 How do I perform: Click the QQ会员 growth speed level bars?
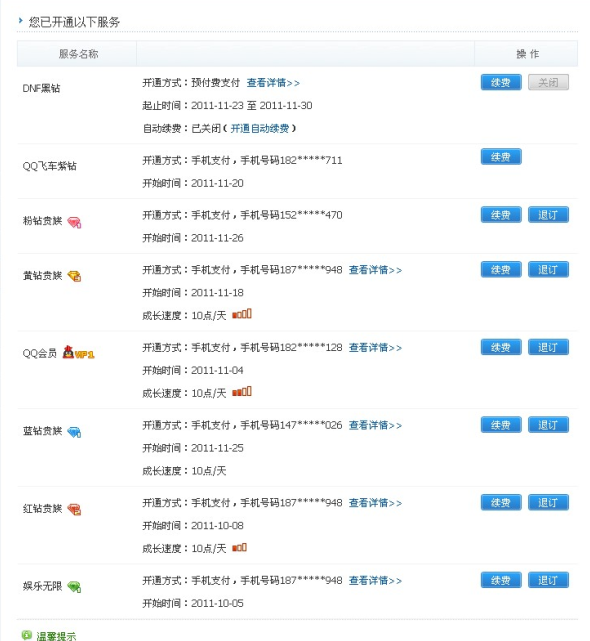pos(242,392)
